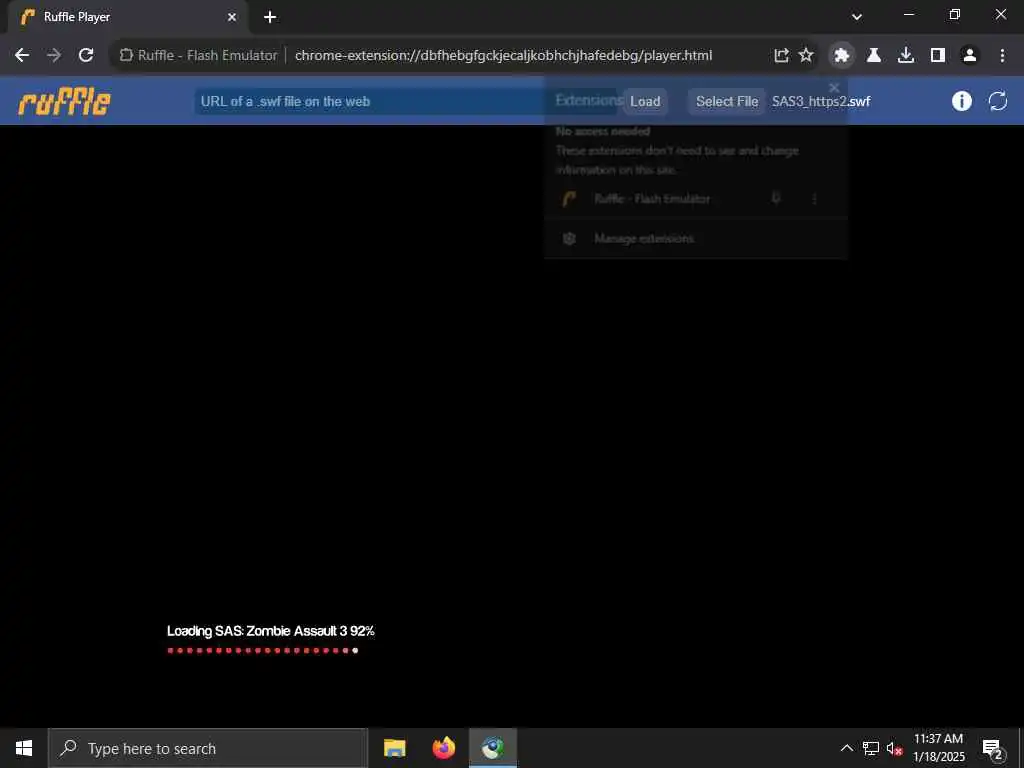Screen dimensions: 1024x768
Task: Open network status tray icon
Action: coord(871,748)
